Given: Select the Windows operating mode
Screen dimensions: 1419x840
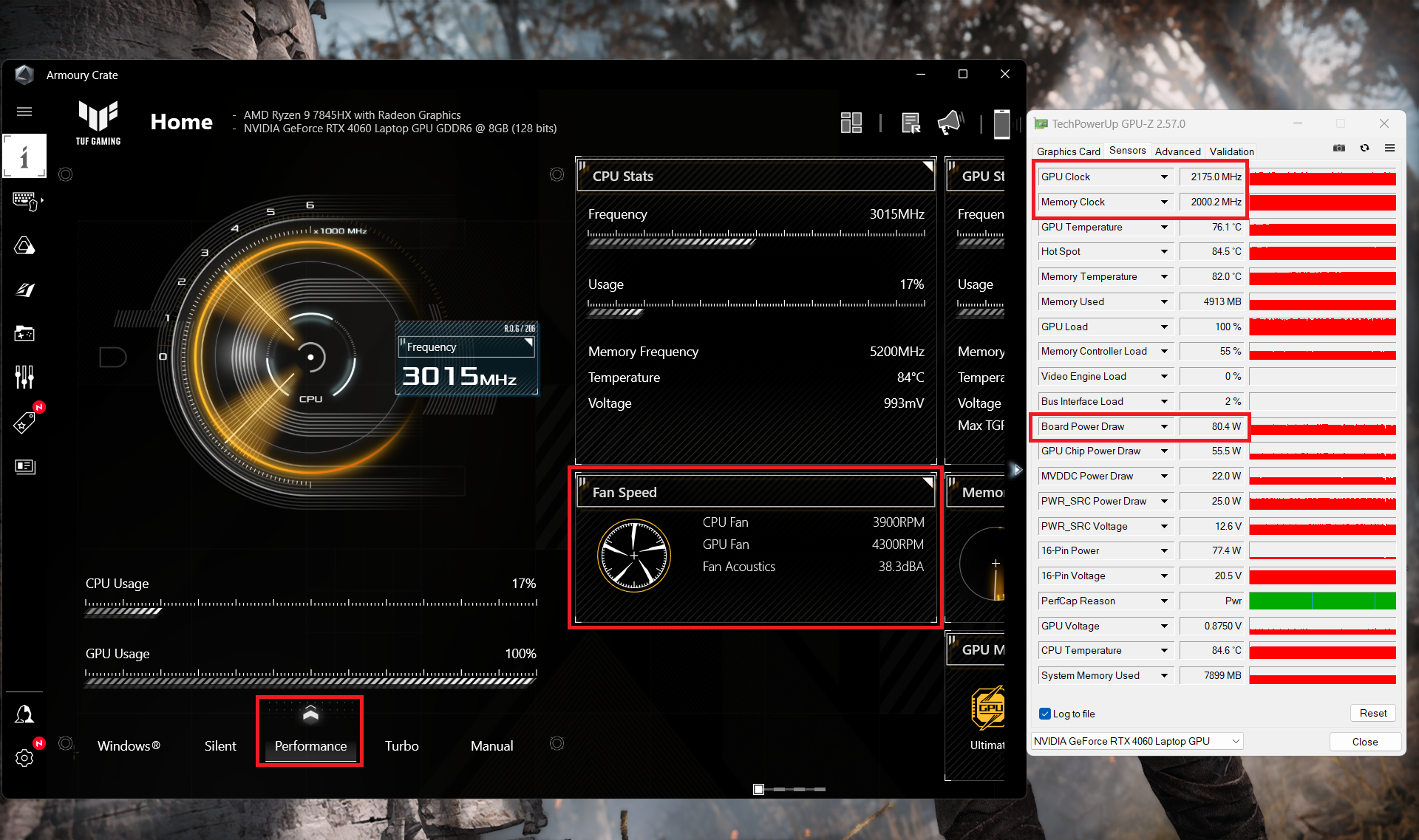Looking at the screenshot, I should tap(129, 746).
